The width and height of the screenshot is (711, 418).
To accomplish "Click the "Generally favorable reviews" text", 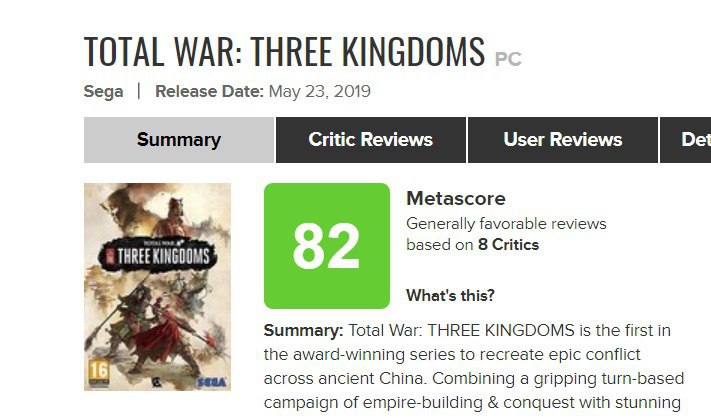I will coord(506,224).
